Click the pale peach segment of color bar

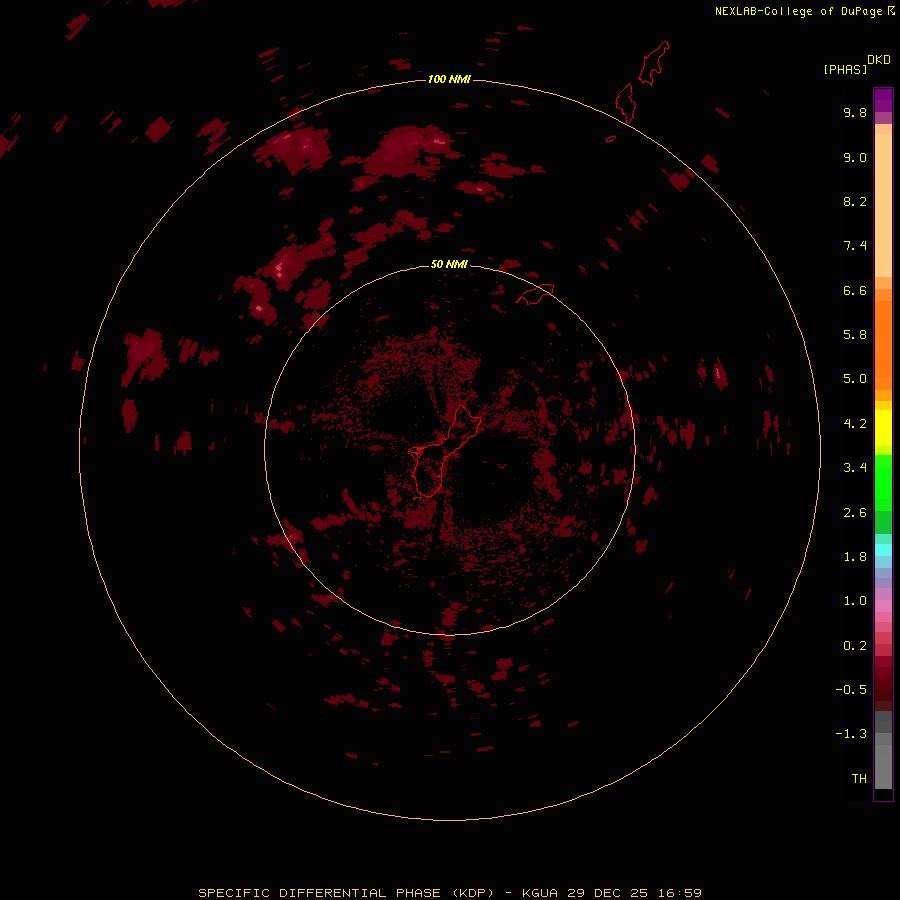tap(883, 205)
